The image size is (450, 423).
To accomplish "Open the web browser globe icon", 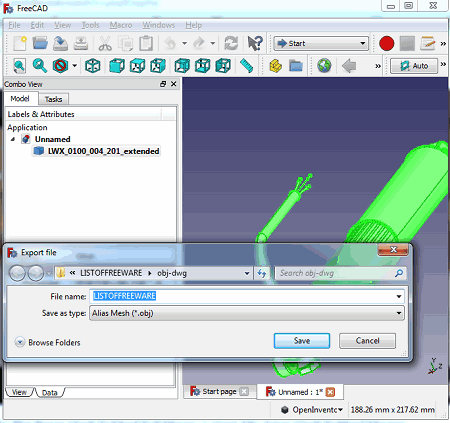I will coord(324,66).
